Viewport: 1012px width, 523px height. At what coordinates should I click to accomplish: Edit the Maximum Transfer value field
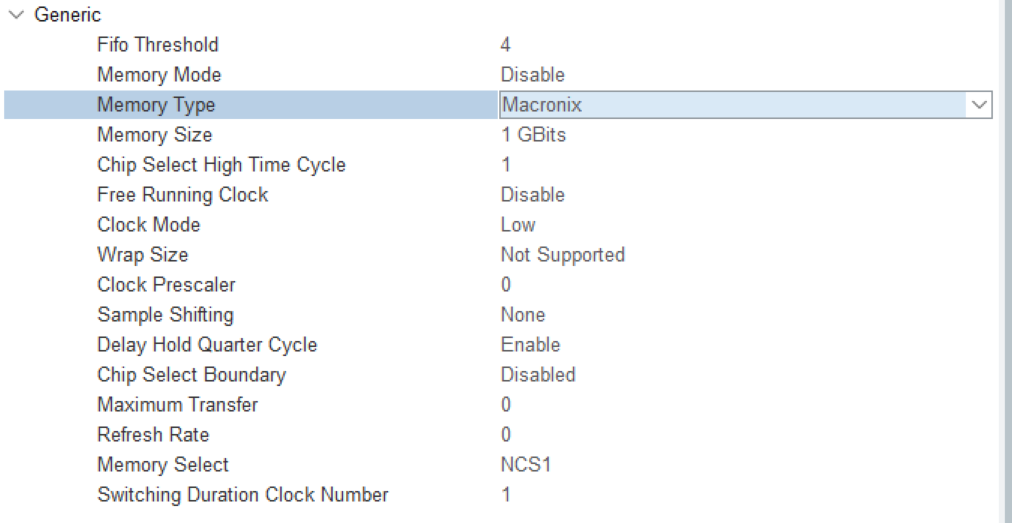(x=506, y=405)
